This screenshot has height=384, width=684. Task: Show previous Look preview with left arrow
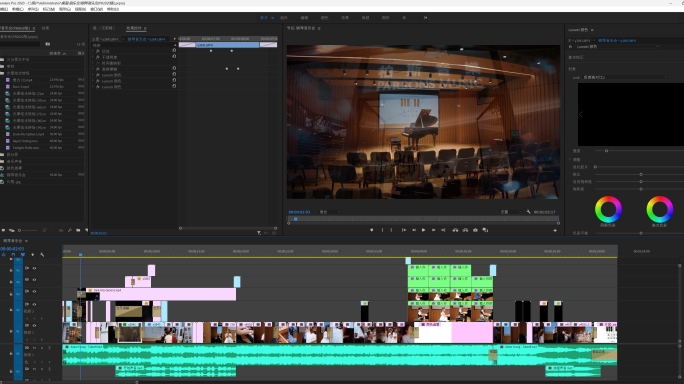tap(581, 114)
